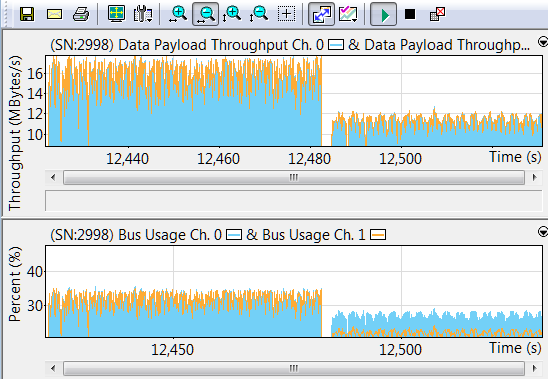
Task: Click Bus Usage Ch. 1 orange swatch
Action: coord(378,235)
